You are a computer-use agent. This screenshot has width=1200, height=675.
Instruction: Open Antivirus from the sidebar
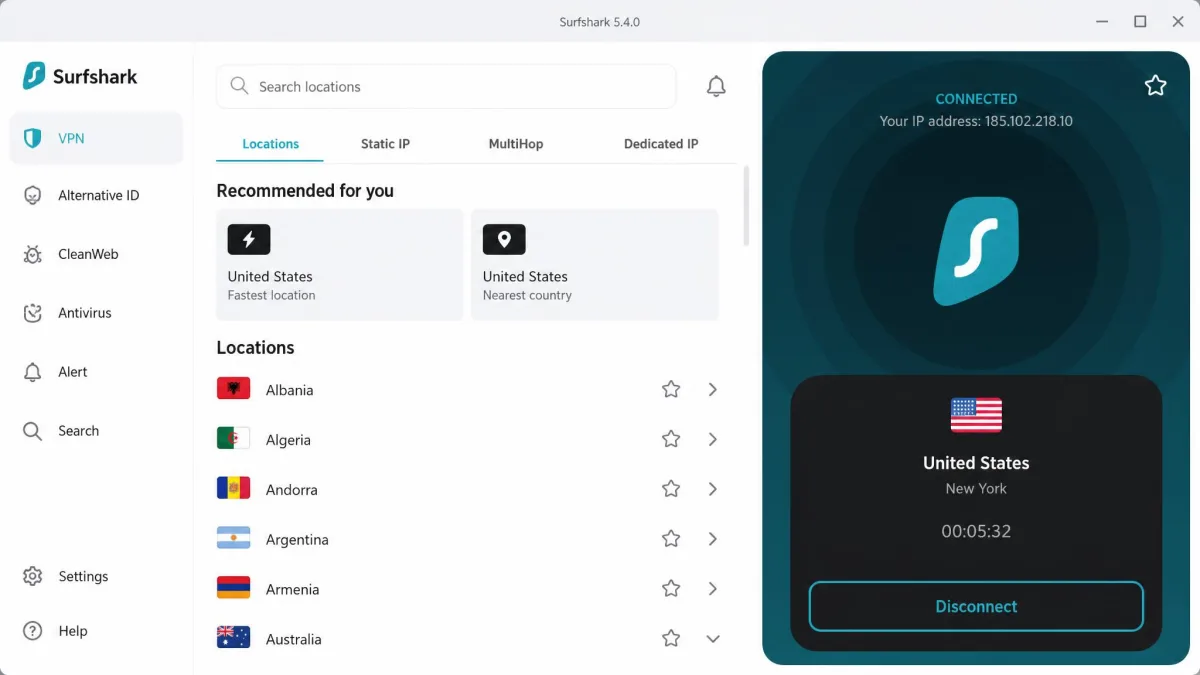[x=96, y=313]
